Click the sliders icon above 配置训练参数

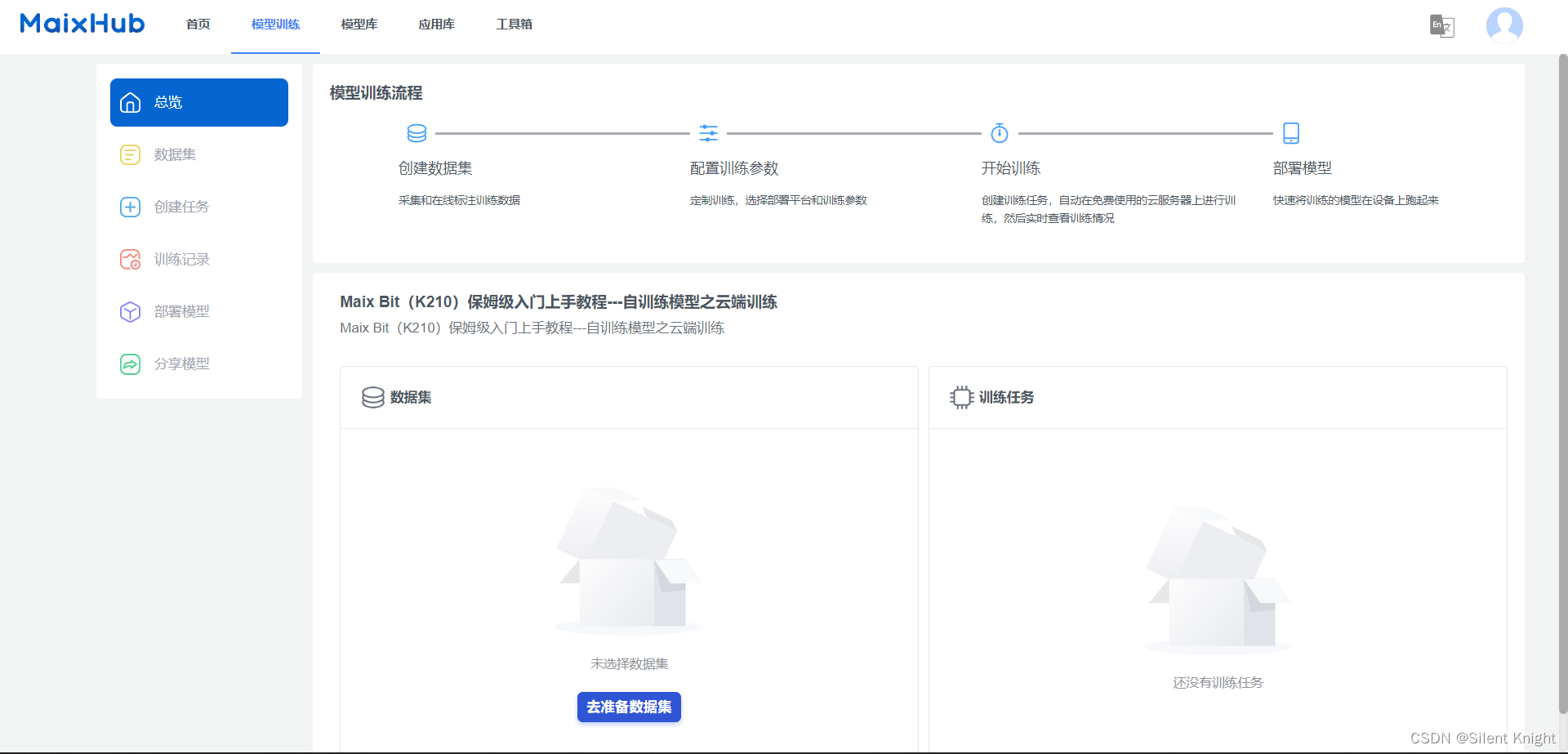pyautogui.click(x=709, y=133)
